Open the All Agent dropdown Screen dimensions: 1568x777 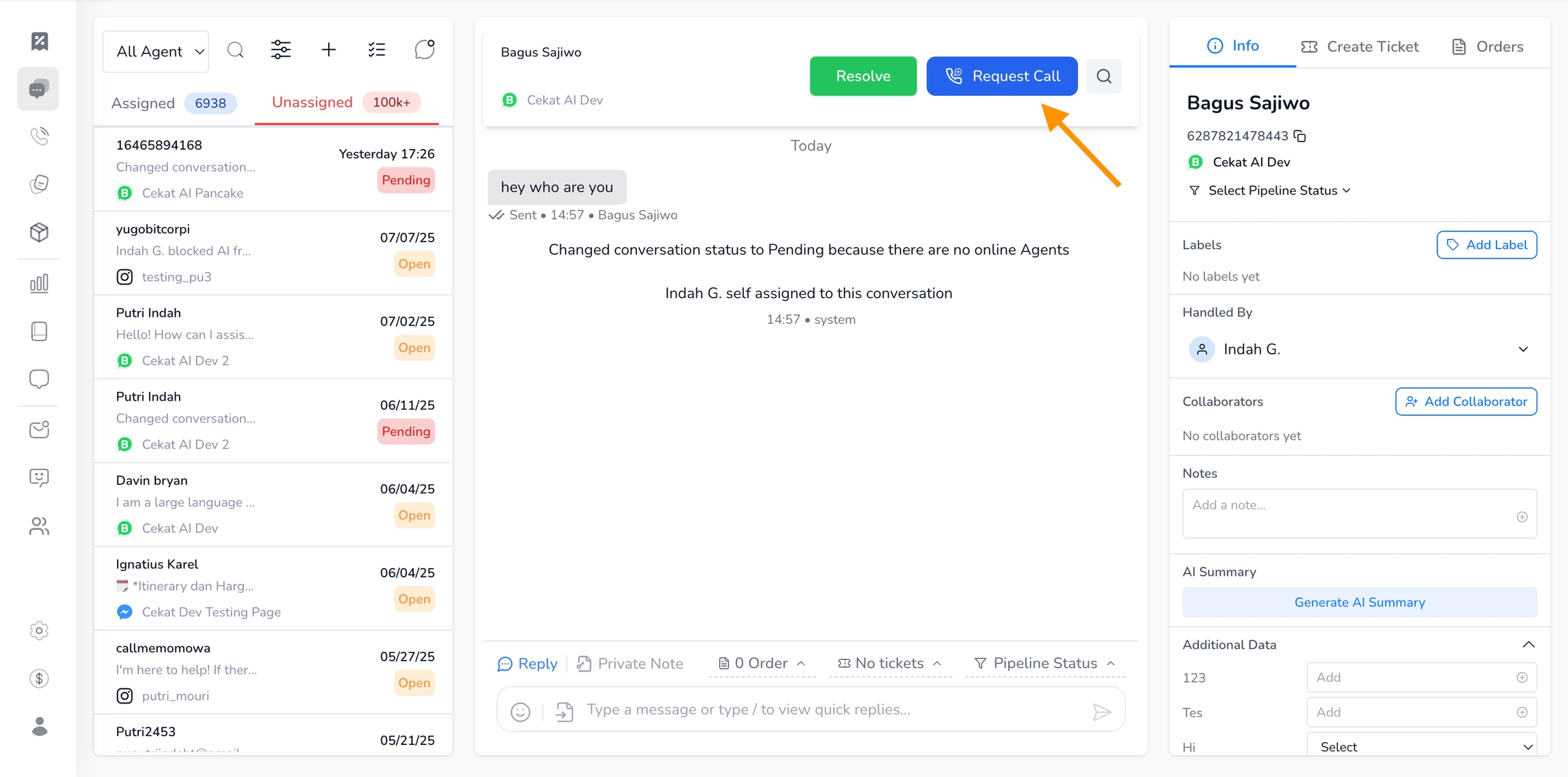tap(156, 52)
